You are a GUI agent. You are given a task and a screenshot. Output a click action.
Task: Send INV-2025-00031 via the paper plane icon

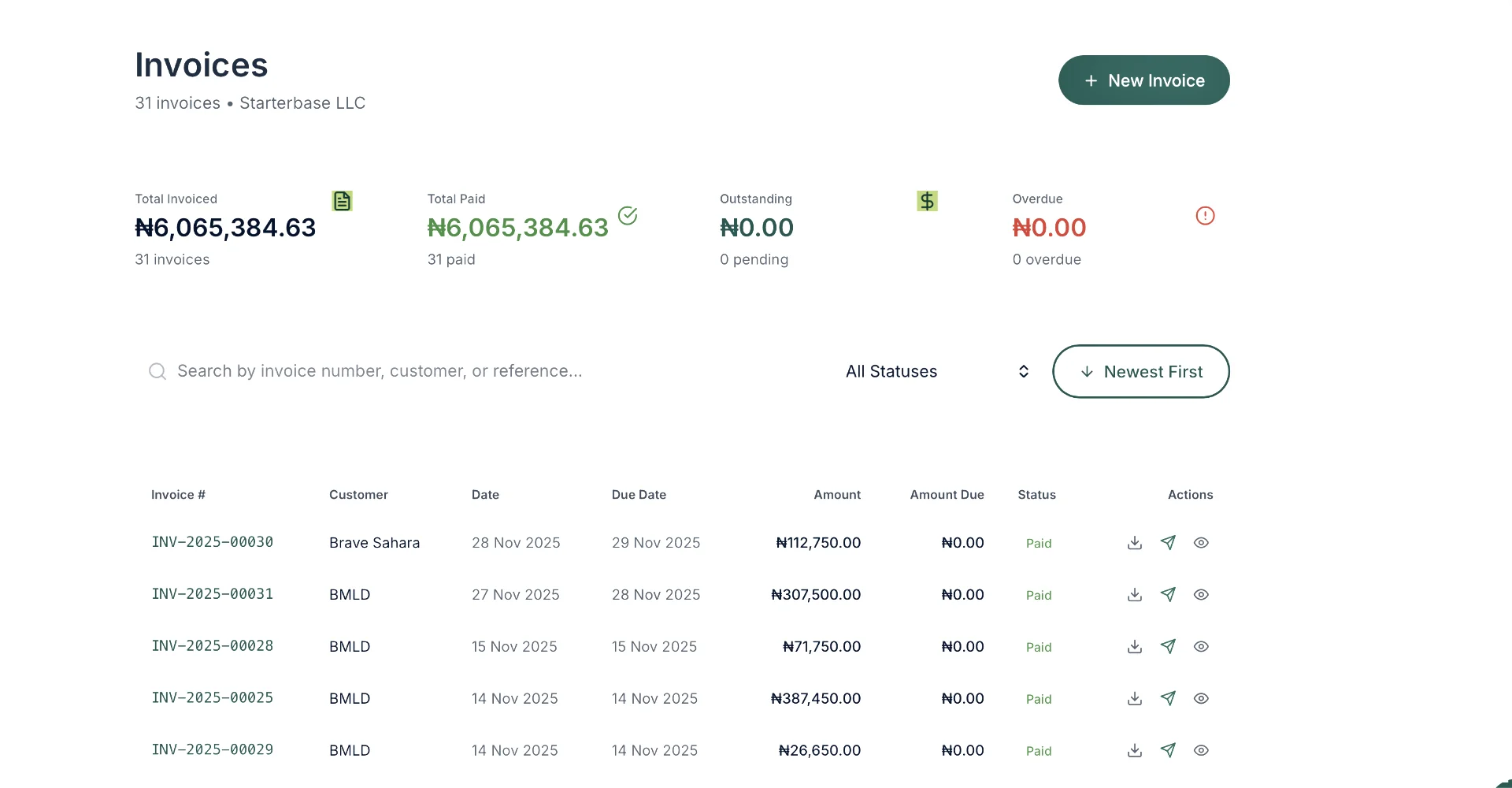[x=1168, y=594]
